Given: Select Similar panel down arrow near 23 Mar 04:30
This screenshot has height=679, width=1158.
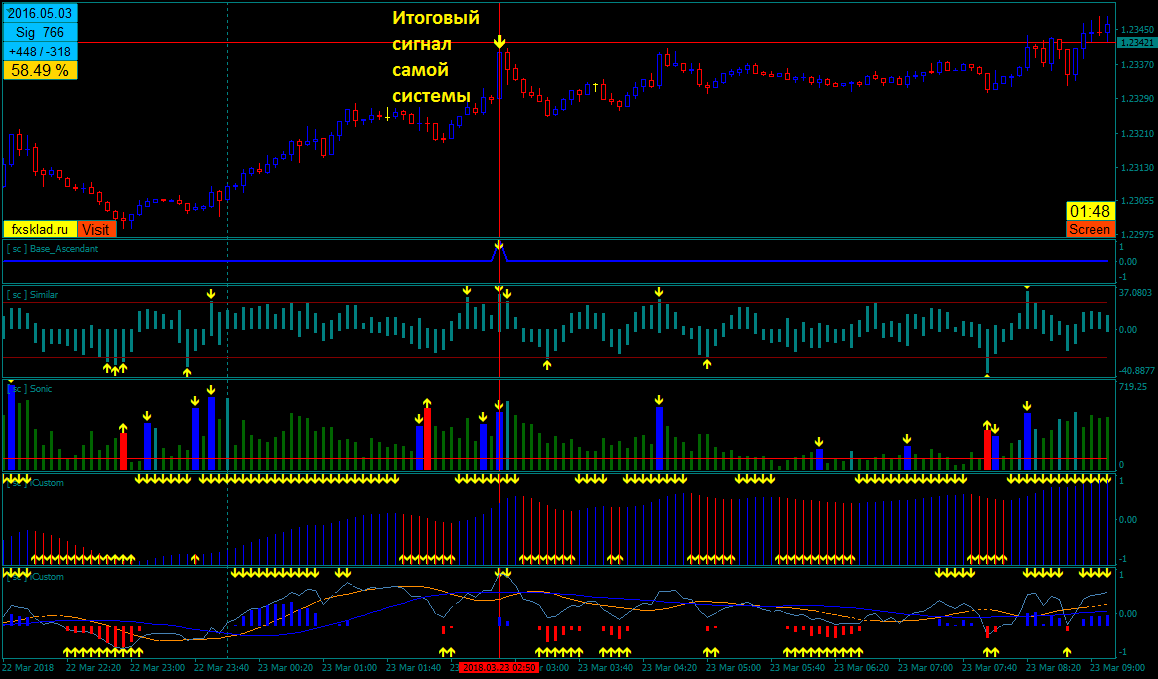Looking at the screenshot, I should click(x=659, y=293).
